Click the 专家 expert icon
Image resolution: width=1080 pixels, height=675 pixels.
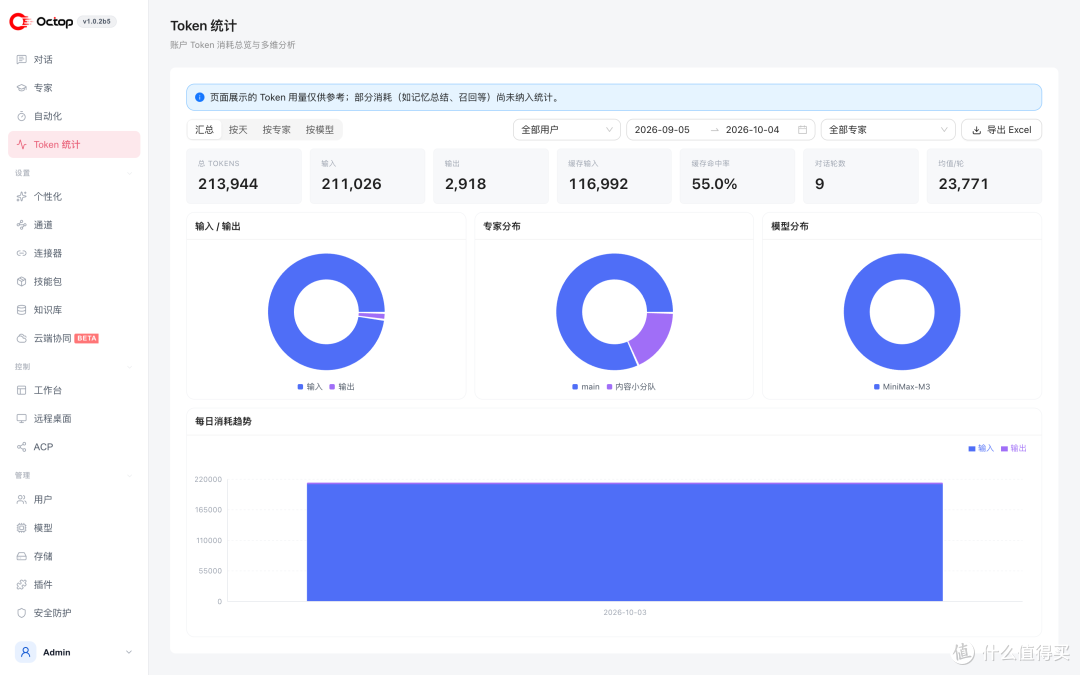pyautogui.click(x=21, y=87)
